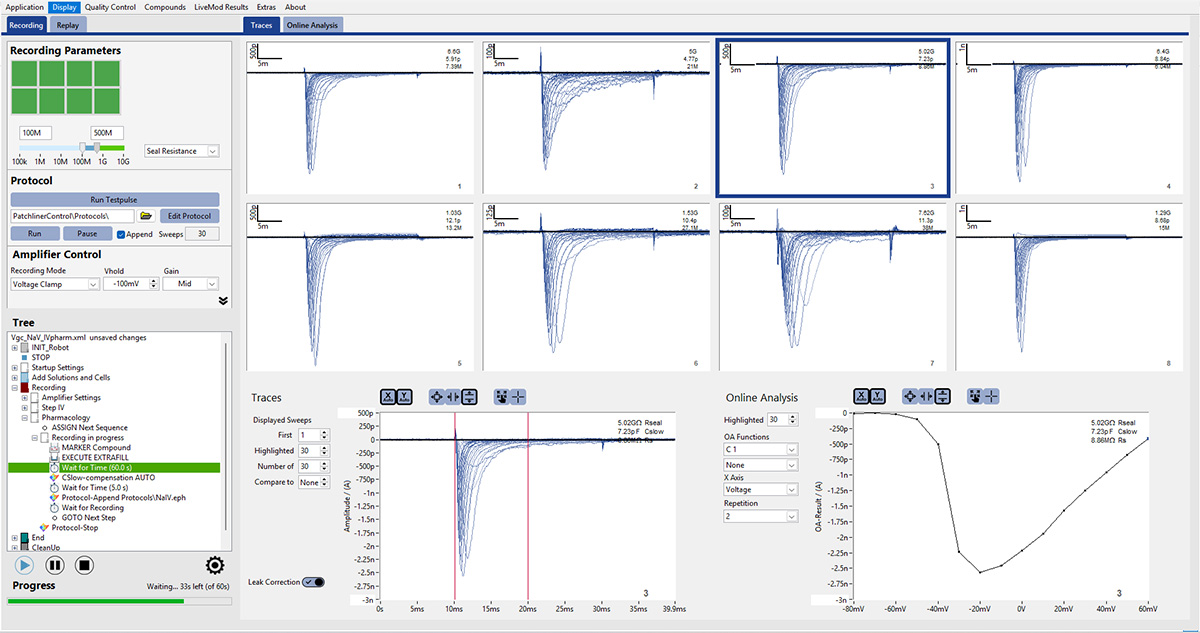Image resolution: width=1200 pixels, height=633 pixels.
Task: Select the pan hand tool in Traces
Action: pyautogui.click(x=500, y=397)
